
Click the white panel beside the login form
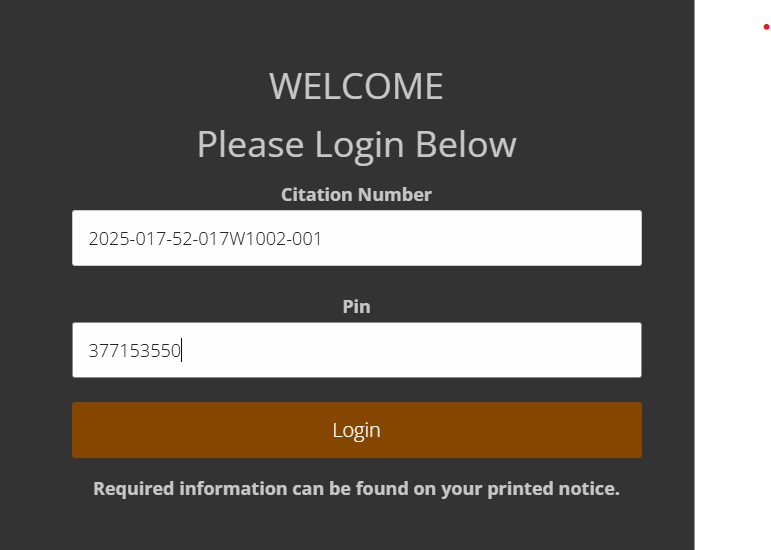pyautogui.click(x=733, y=275)
